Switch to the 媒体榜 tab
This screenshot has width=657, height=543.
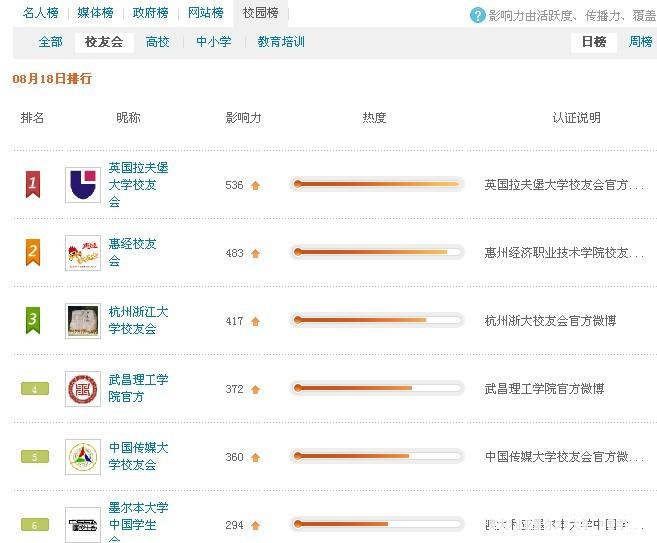[x=95, y=13]
